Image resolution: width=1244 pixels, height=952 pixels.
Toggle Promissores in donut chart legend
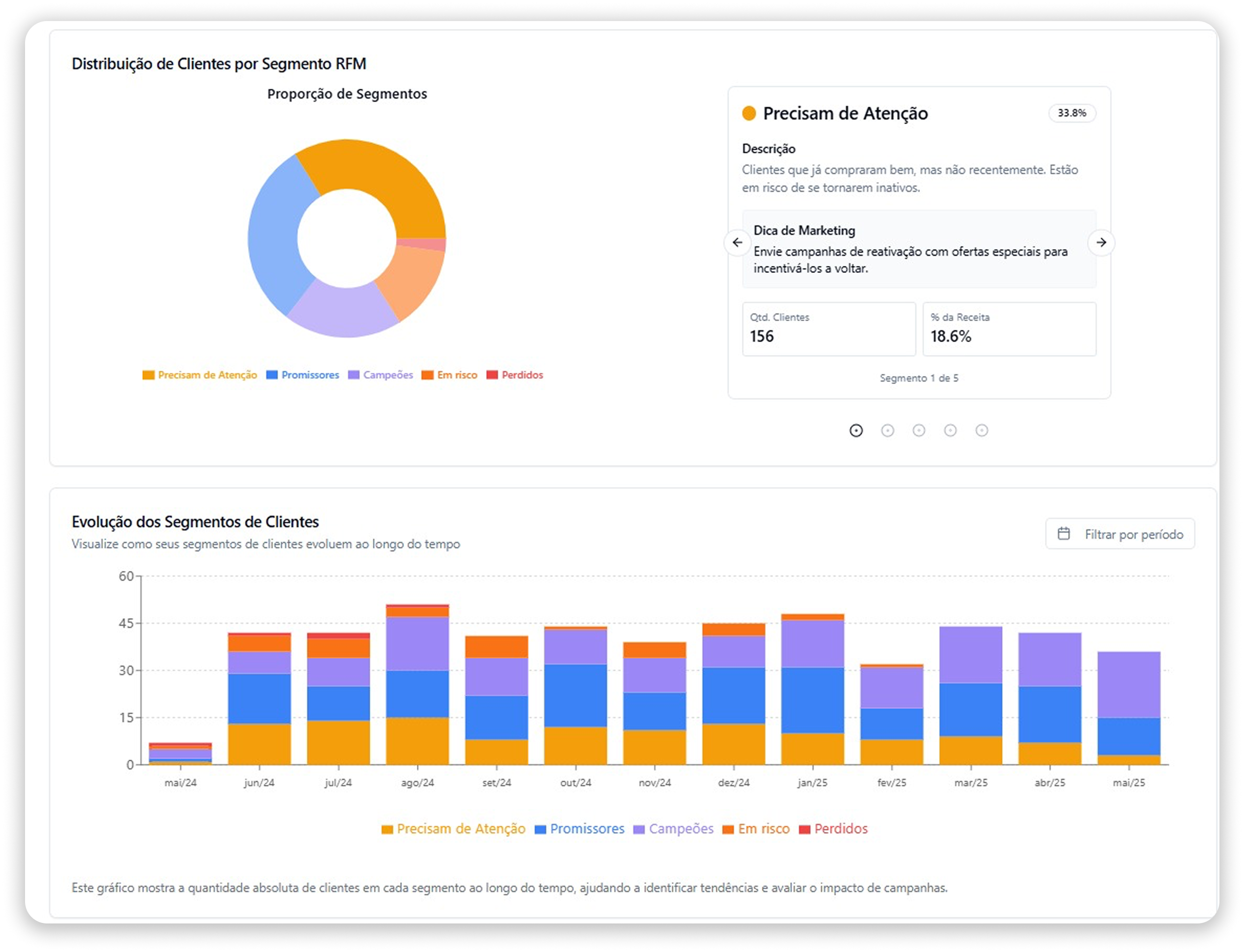[x=303, y=375]
